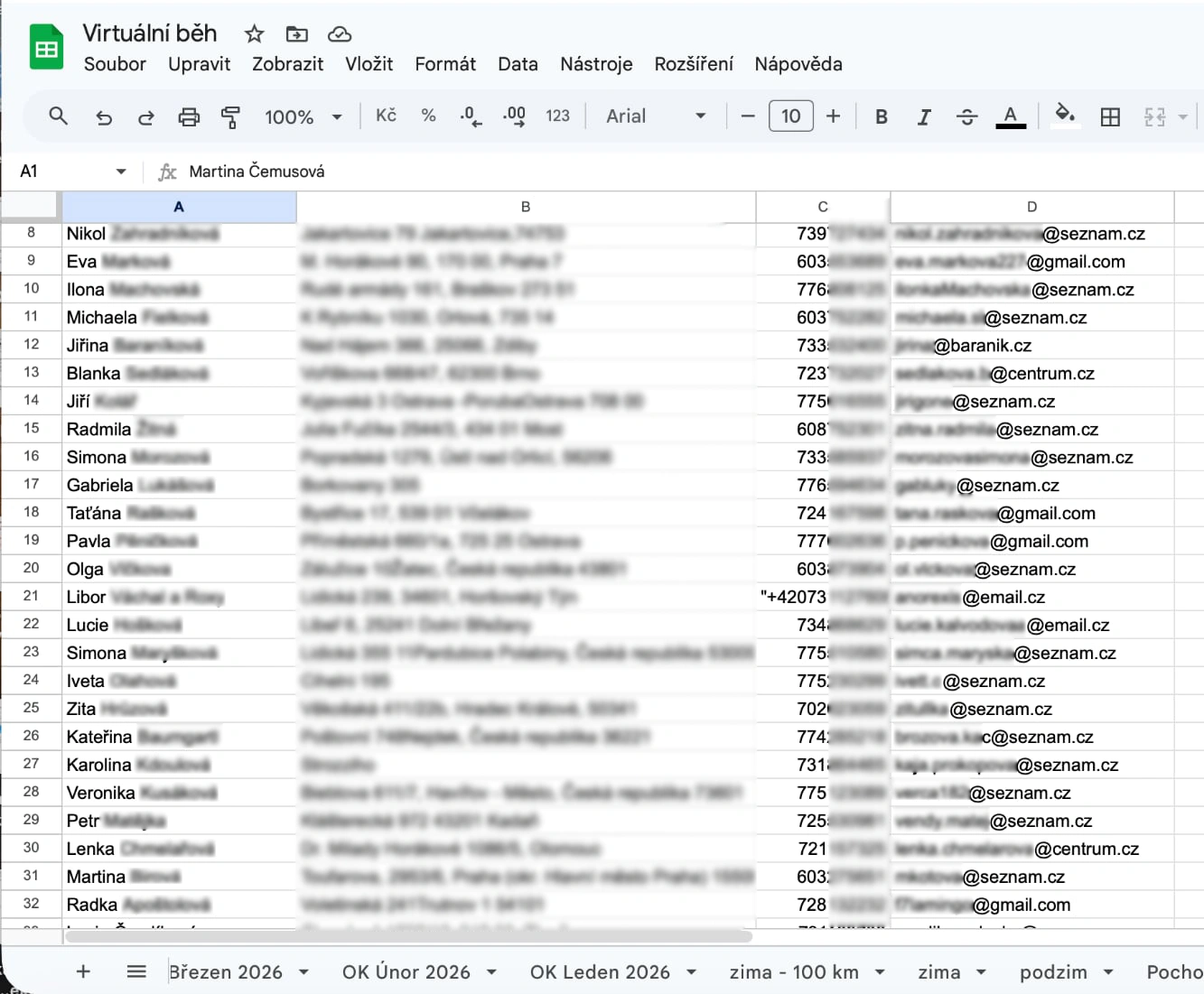Open the borders menu

click(x=1110, y=116)
